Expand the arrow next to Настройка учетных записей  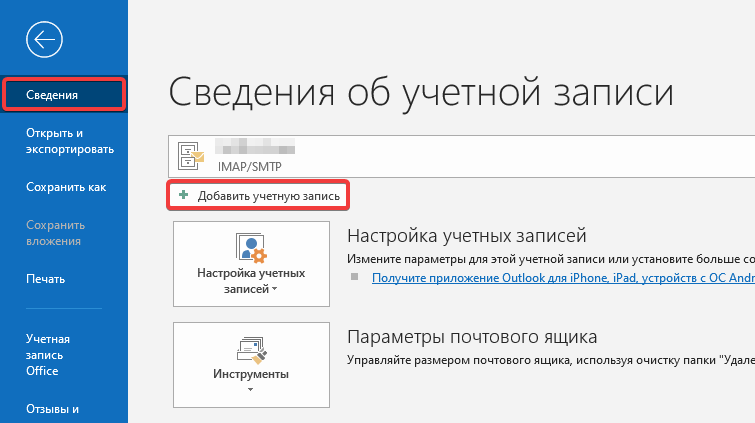pyautogui.click(x=275, y=290)
